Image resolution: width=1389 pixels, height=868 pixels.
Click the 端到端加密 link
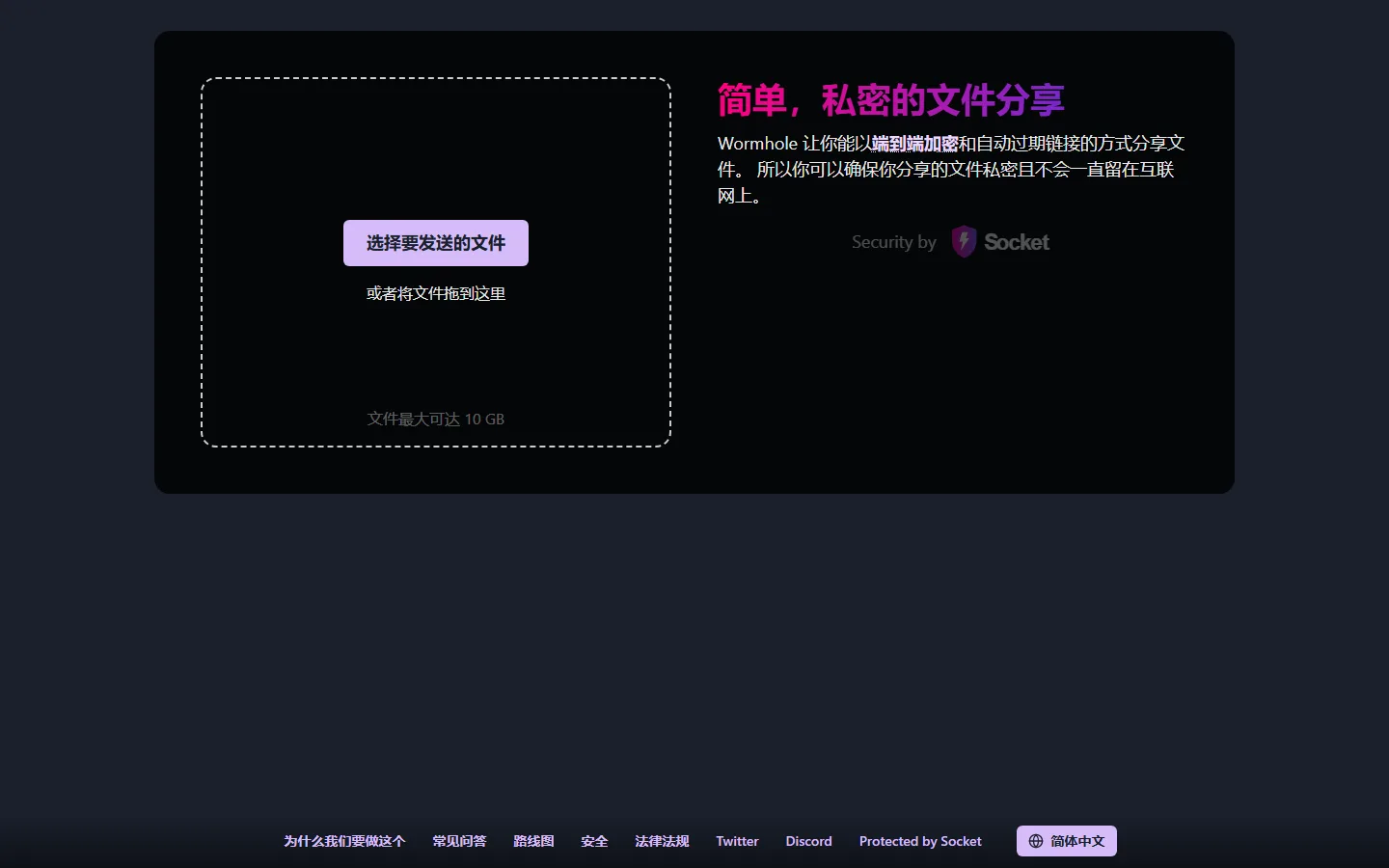coord(914,144)
